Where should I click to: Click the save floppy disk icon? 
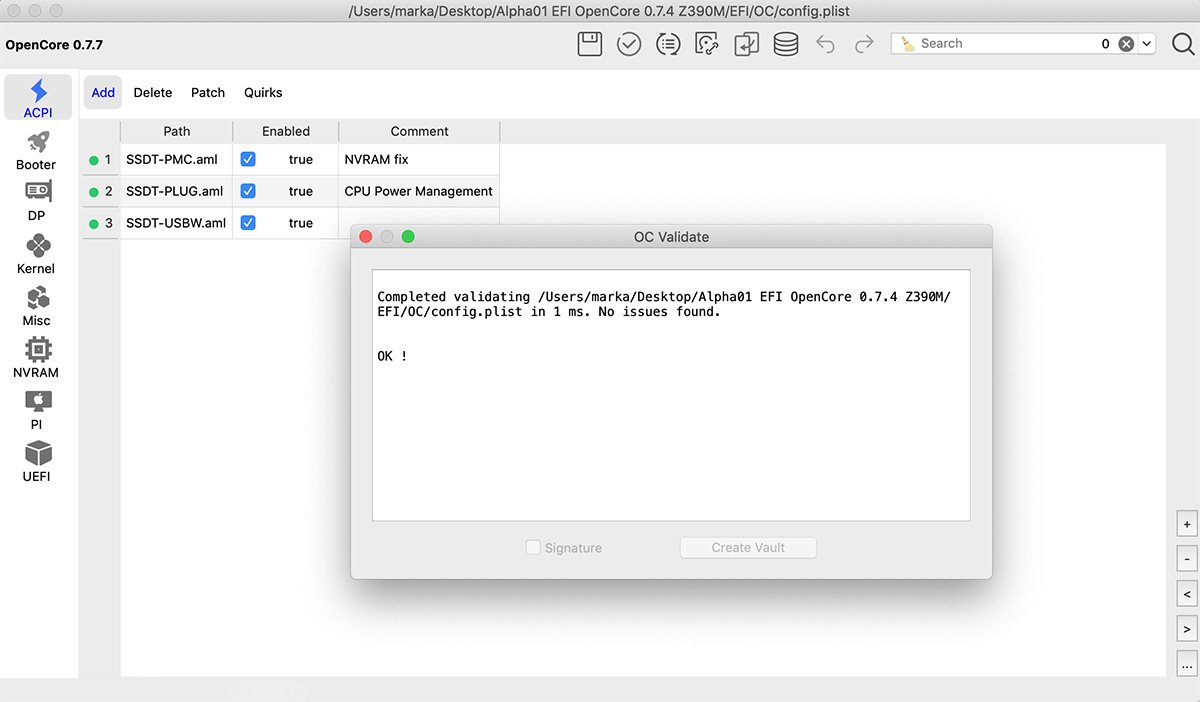[590, 44]
